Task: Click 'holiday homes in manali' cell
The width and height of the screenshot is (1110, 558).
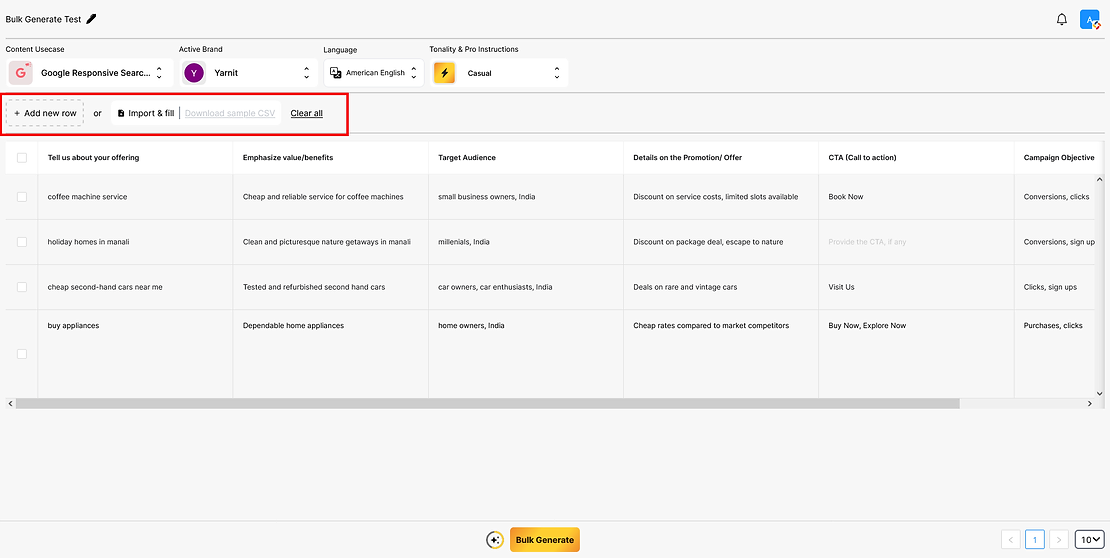Action: [135, 242]
